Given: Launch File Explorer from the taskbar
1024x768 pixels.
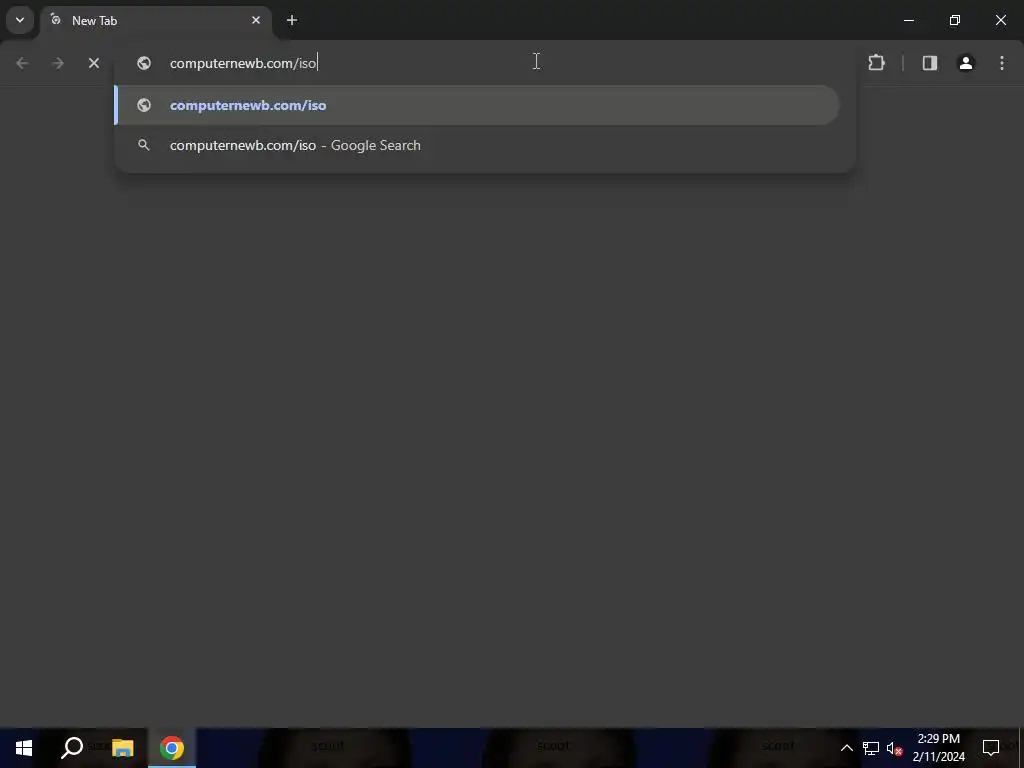Looking at the screenshot, I should (122, 748).
